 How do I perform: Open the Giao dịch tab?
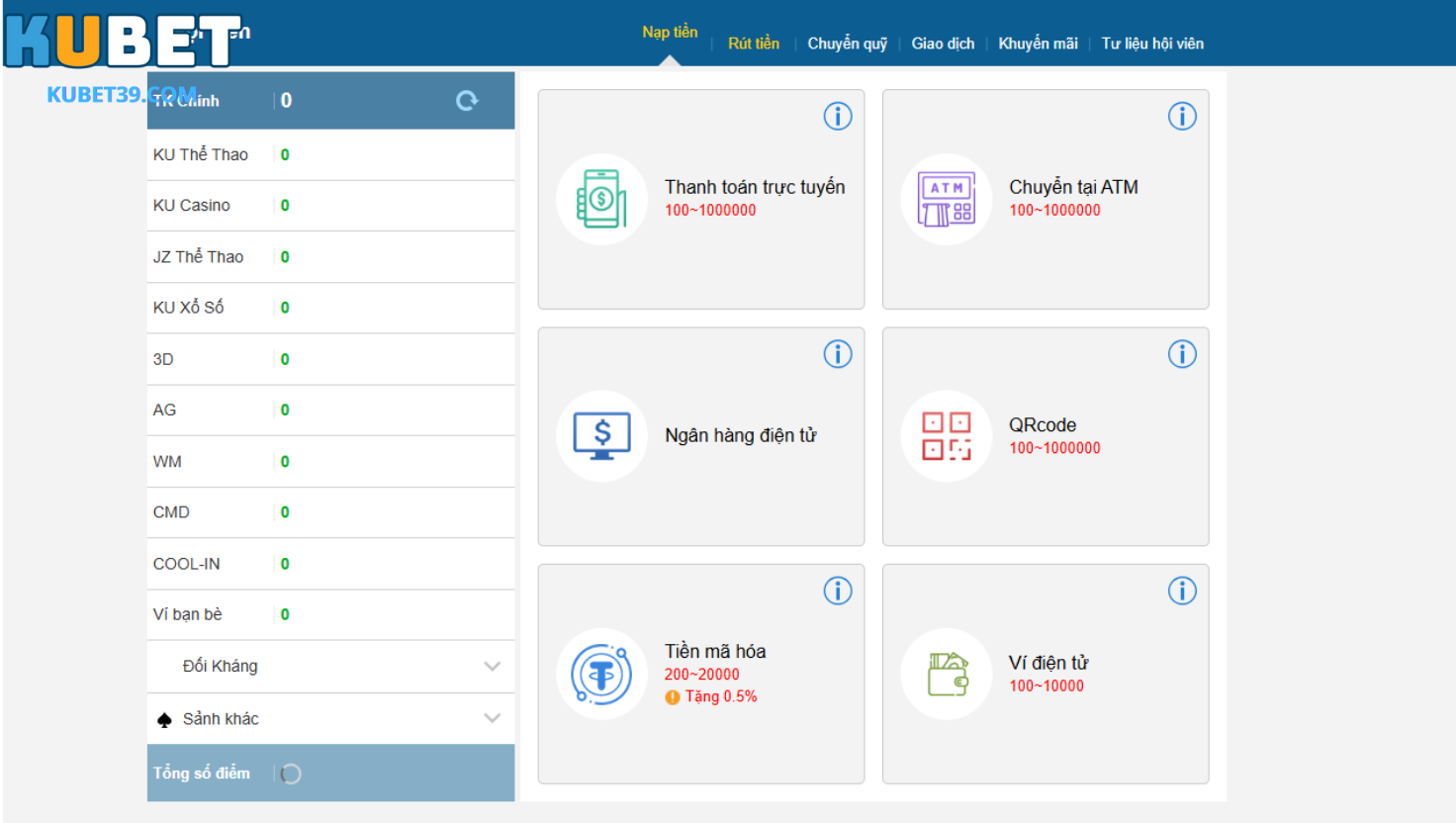pyautogui.click(x=943, y=44)
